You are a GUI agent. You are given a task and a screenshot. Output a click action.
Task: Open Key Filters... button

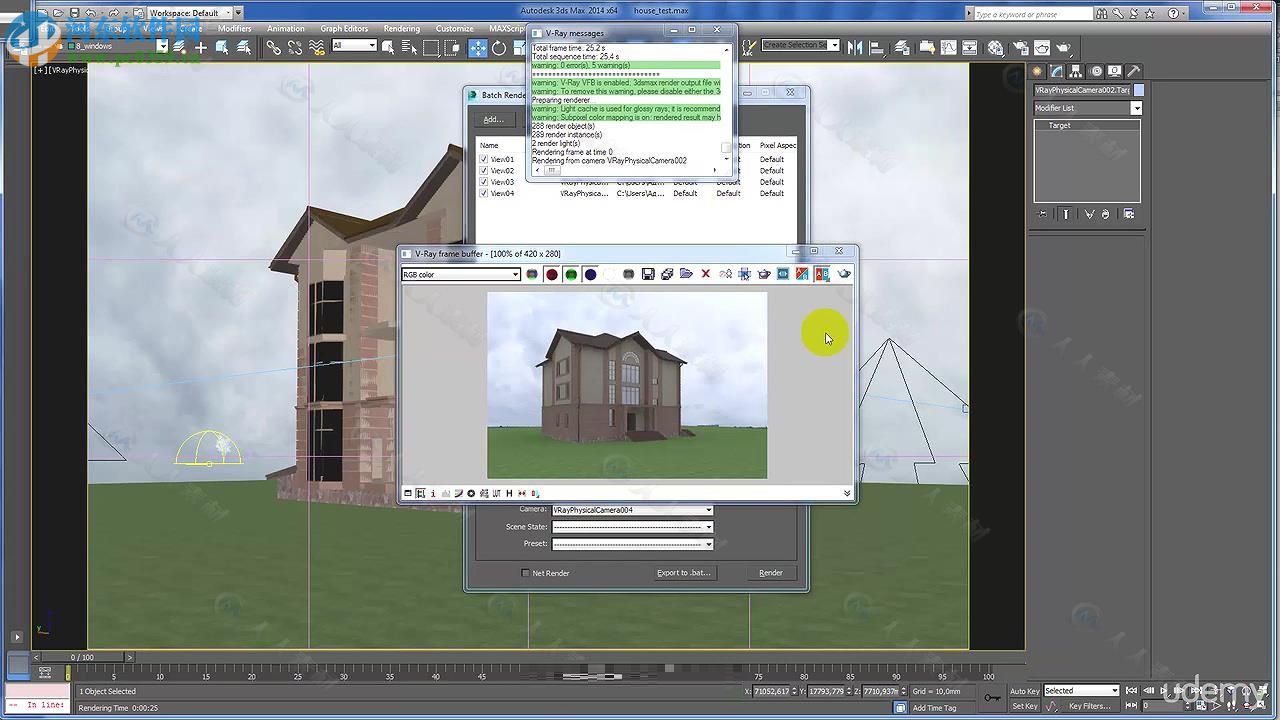tap(1089, 706)
